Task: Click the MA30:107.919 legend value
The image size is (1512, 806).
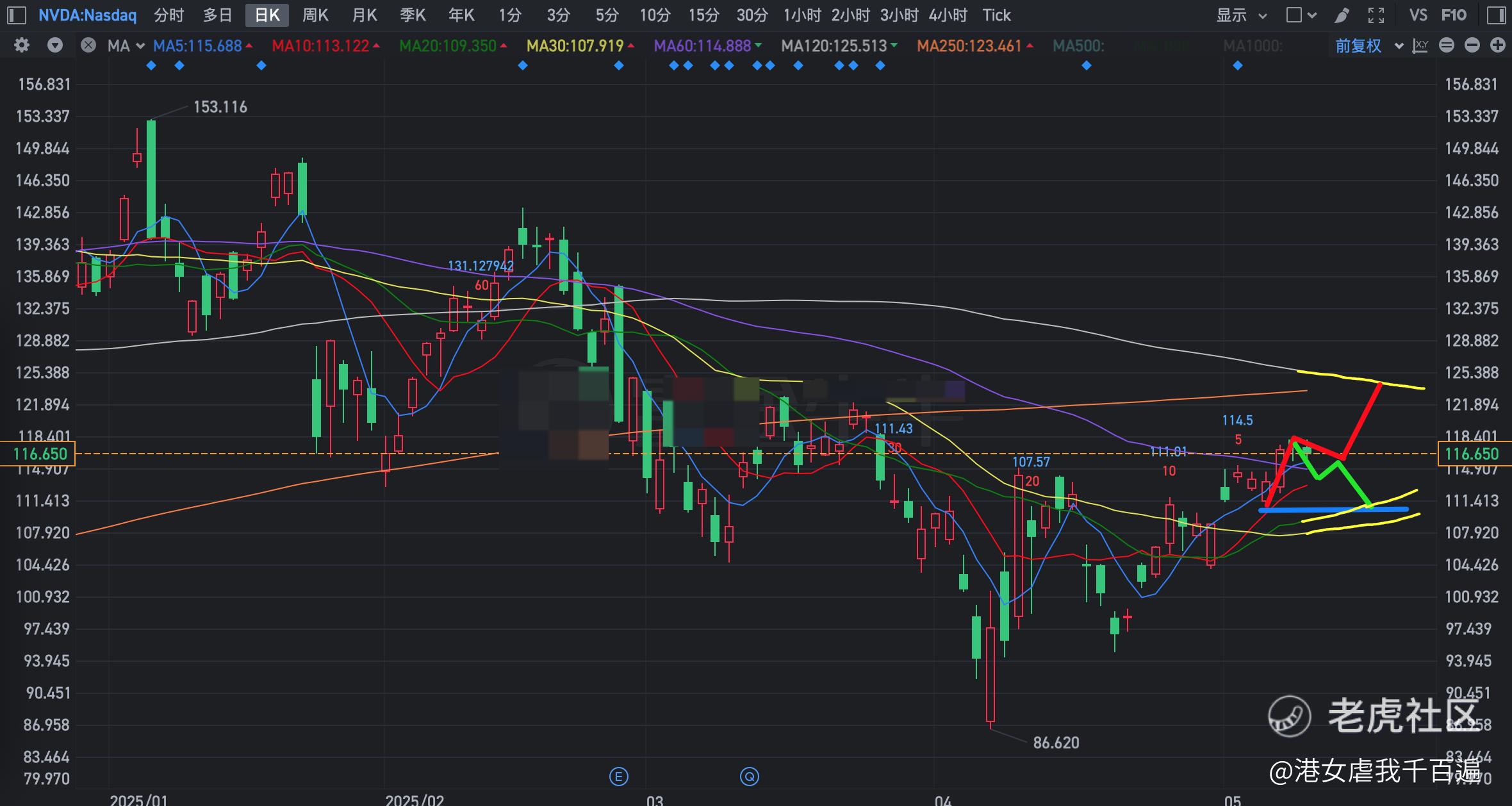Action: click(575, 46)
